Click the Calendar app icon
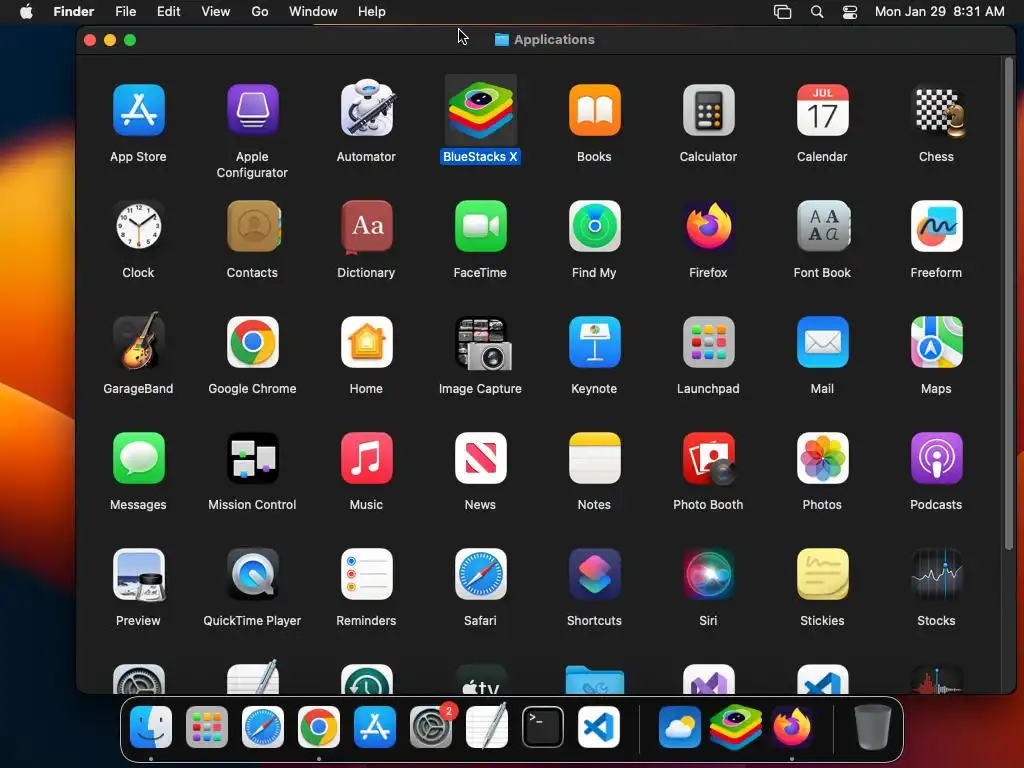 click(x=822, y=110)
